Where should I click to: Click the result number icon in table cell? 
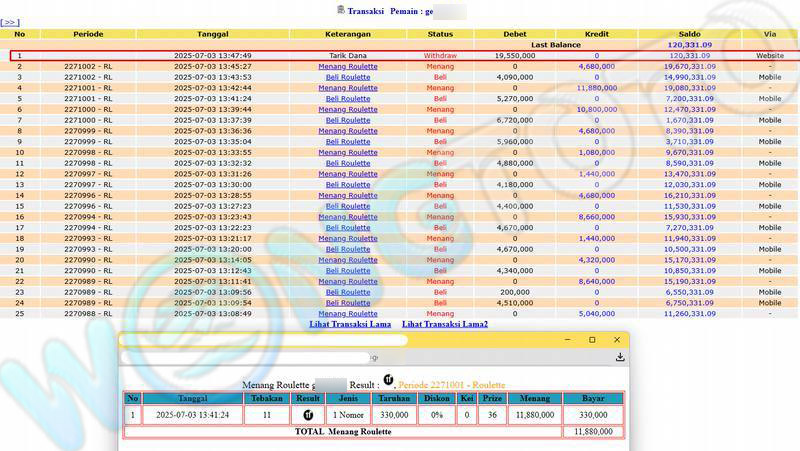click(309, 414)
